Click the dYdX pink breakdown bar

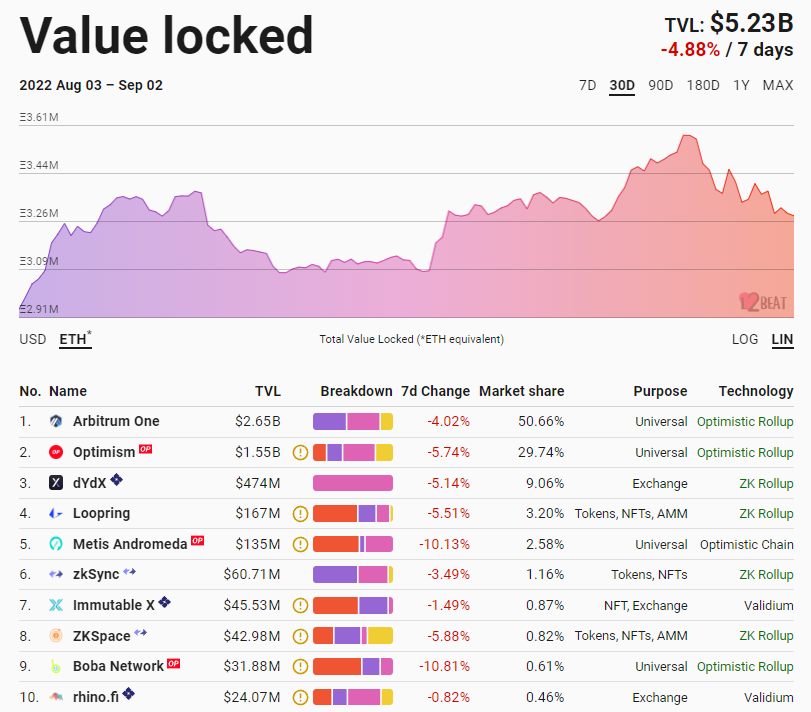tap(353, 483)
